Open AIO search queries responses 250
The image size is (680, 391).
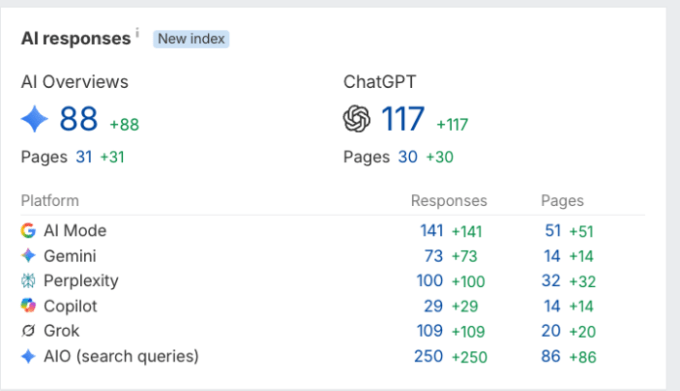click(428, 356)
